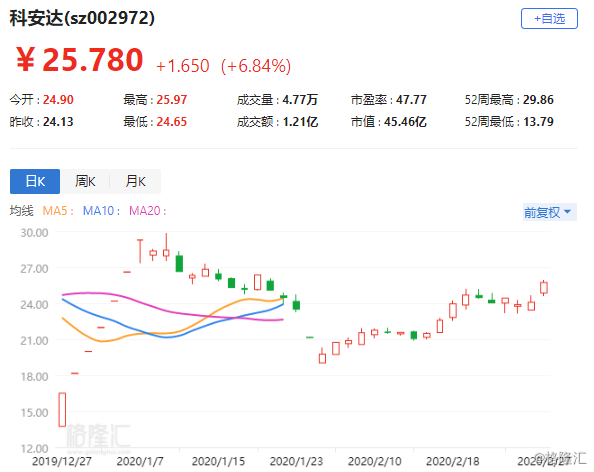Click the 成交额 value 1.21亿
The image size is (594, 472).
[300, 122]
